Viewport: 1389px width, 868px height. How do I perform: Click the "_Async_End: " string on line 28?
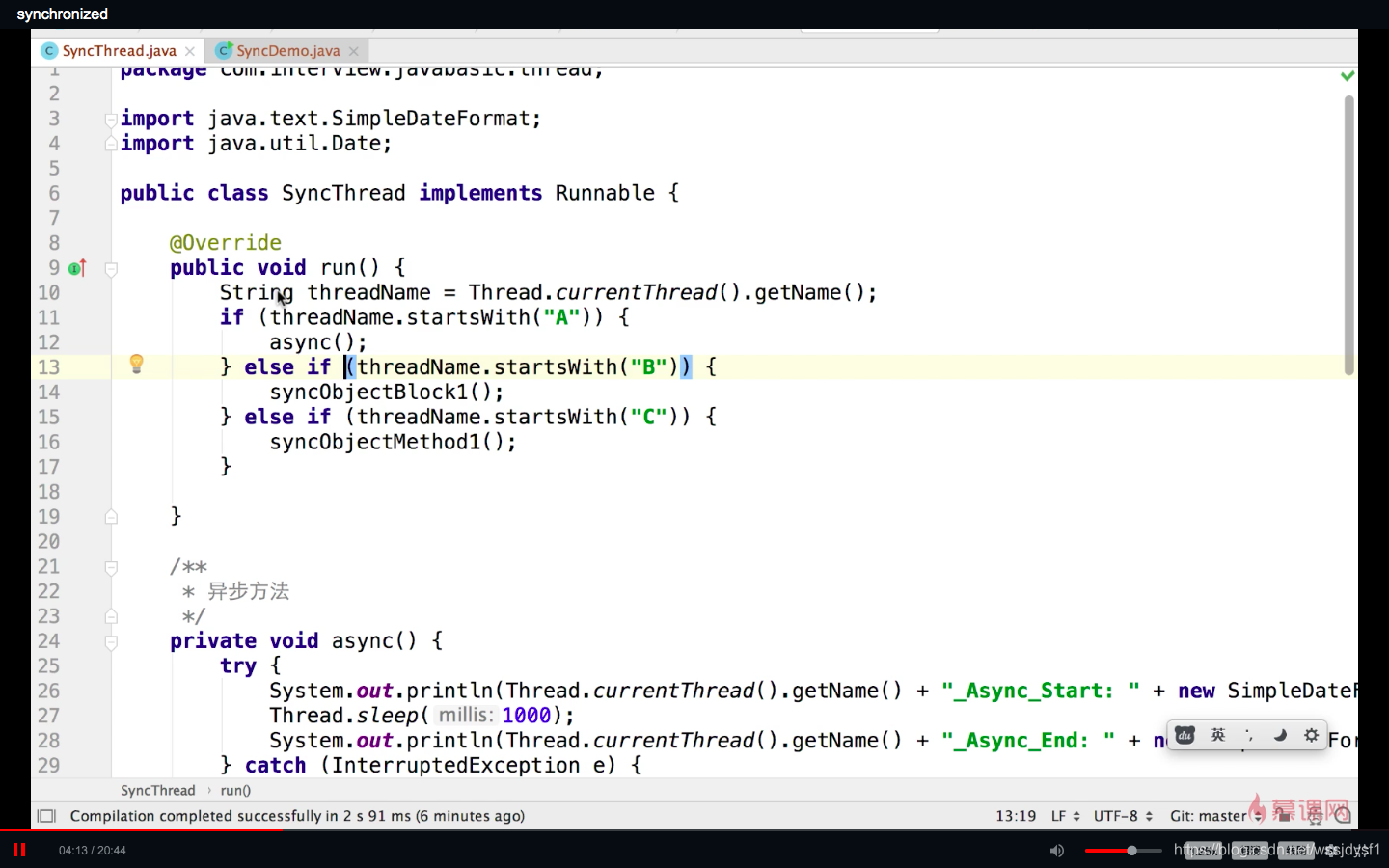coord(1028,741)
